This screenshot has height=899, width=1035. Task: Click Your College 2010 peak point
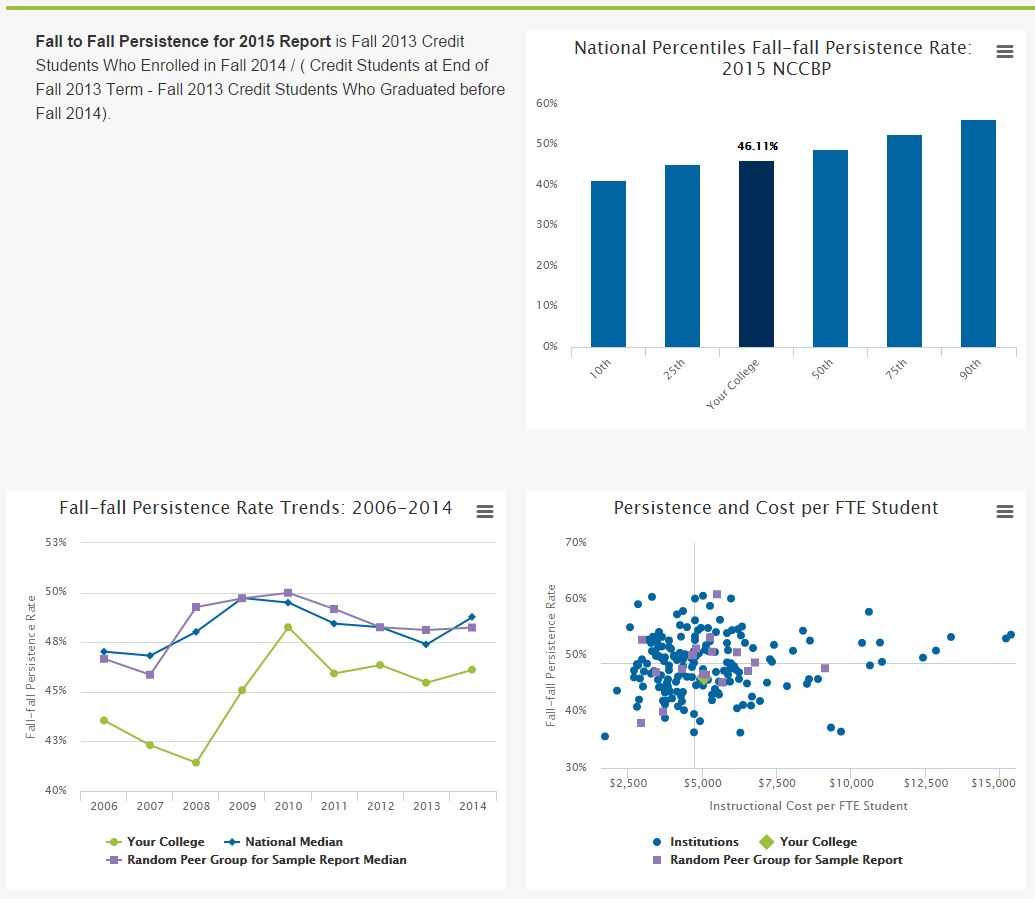point(288,627)
